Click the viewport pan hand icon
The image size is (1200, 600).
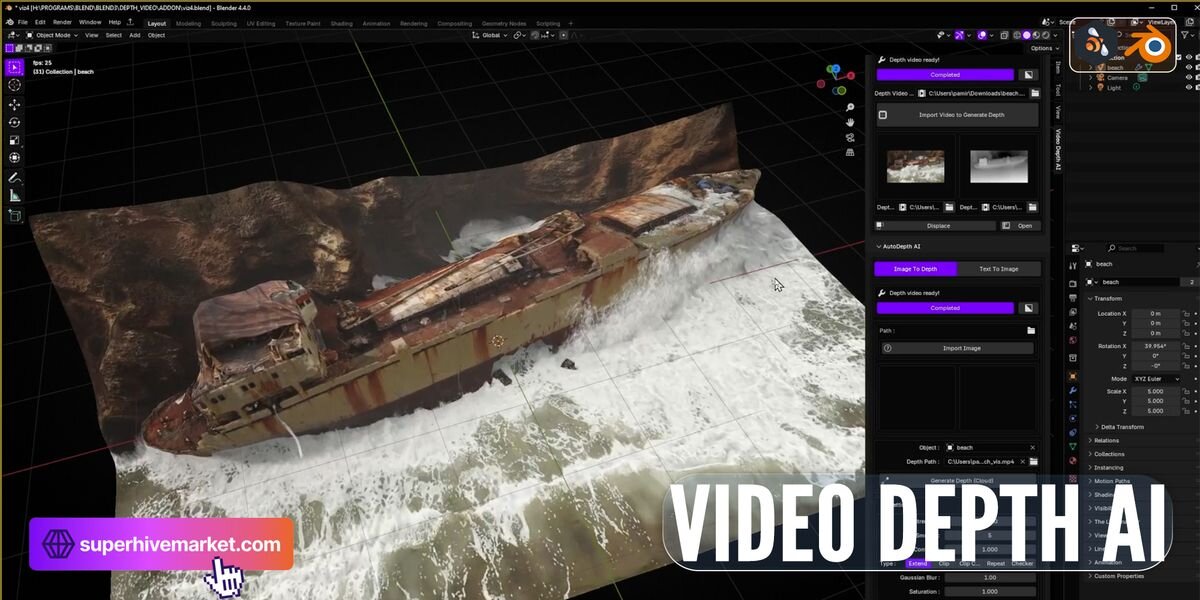tap(850, 121)
